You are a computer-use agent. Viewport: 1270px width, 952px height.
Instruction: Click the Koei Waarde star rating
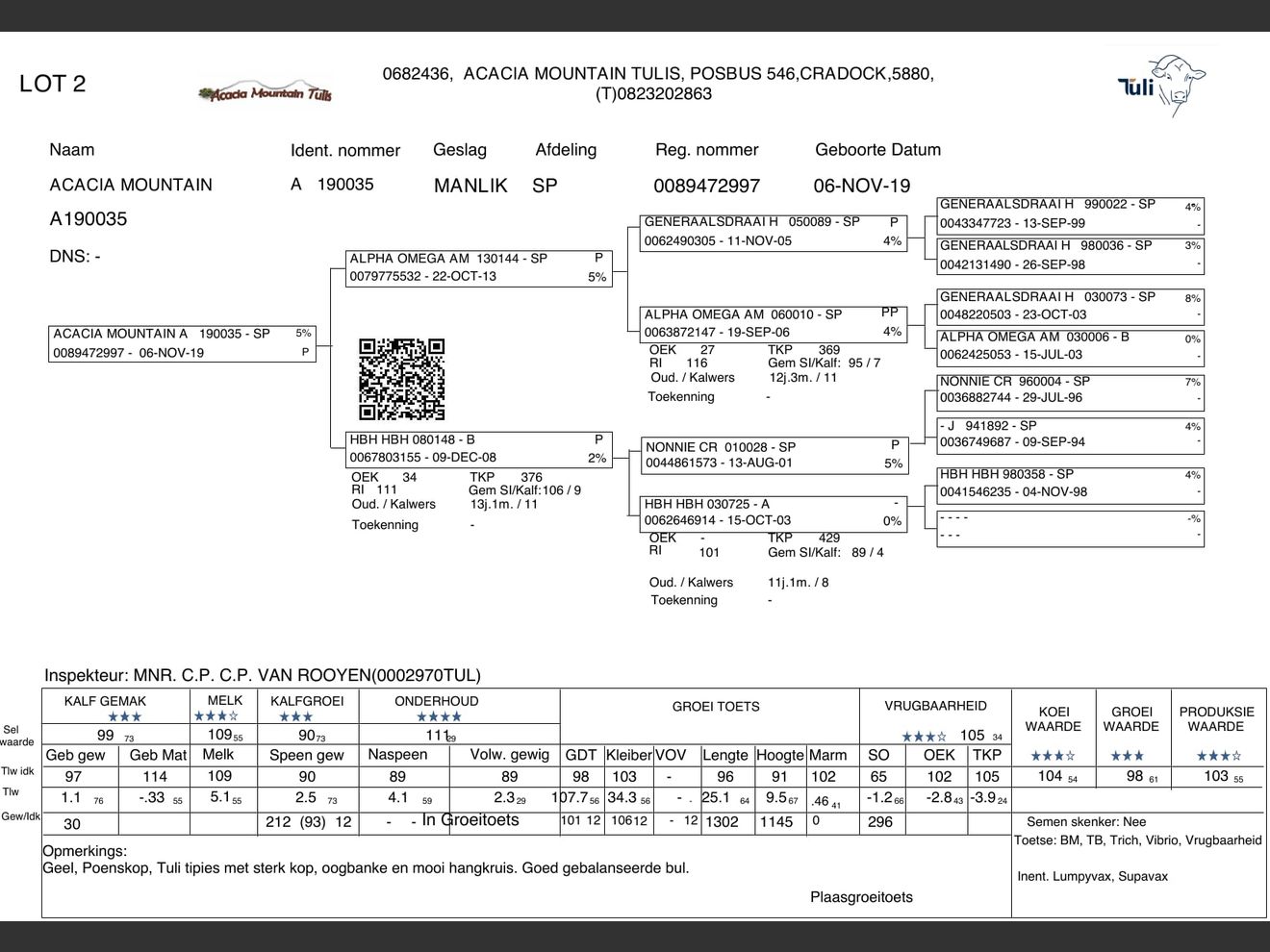pos(1053,756)
